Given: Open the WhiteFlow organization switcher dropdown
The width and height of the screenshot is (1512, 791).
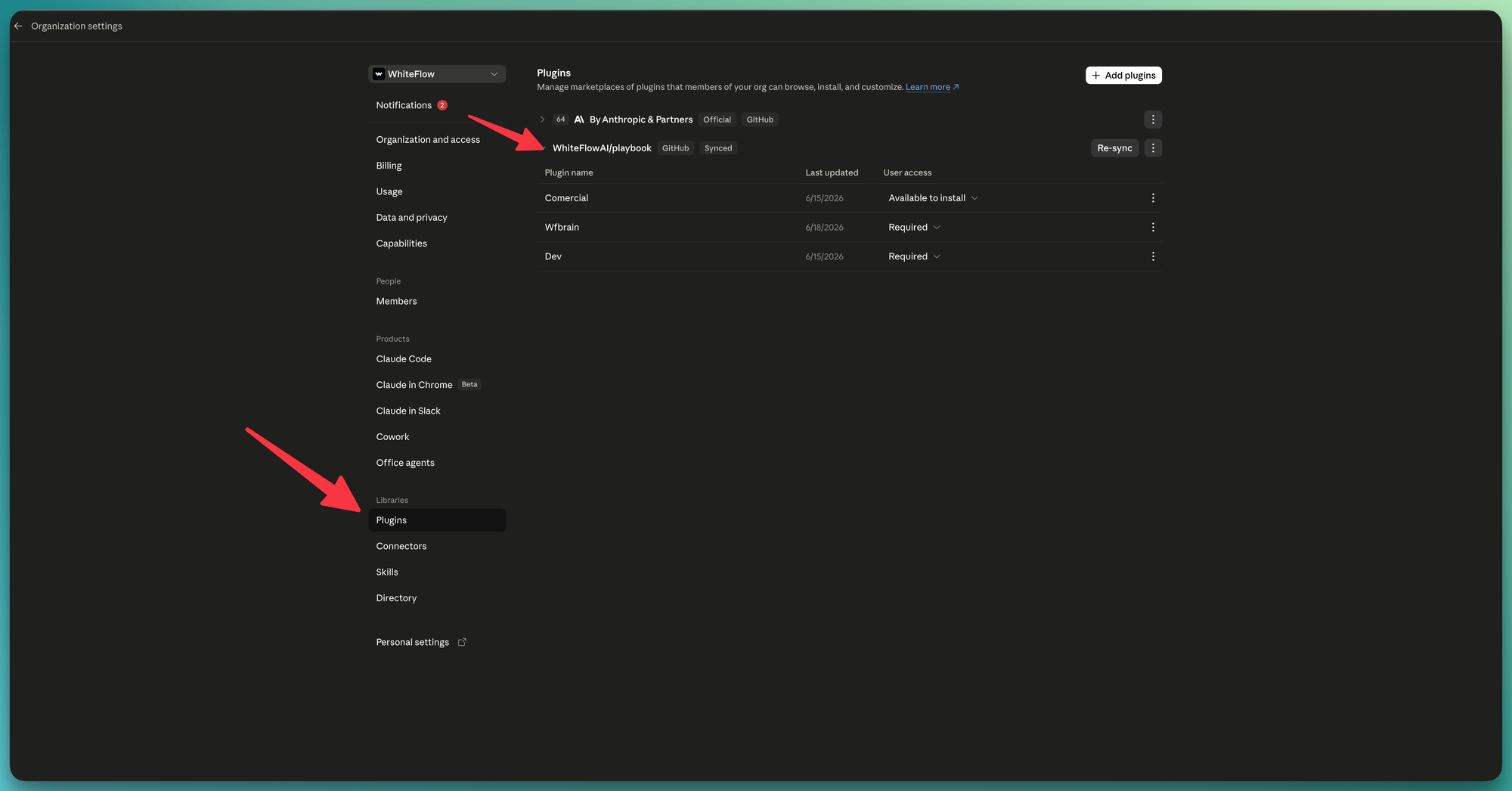Looking at the screenshot, I should [437, 74].
